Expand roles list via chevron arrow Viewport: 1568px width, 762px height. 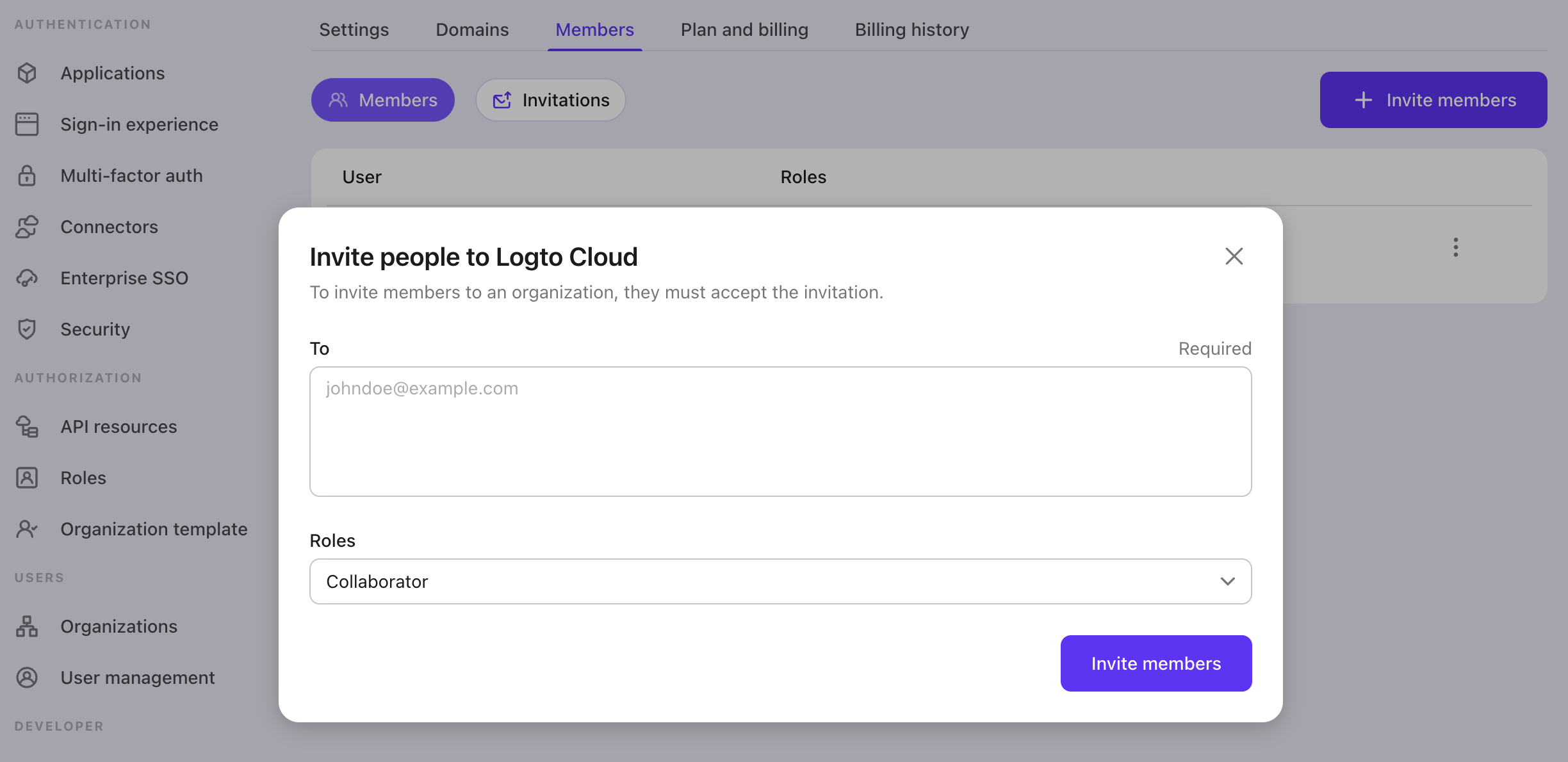tap(1227, 581)
